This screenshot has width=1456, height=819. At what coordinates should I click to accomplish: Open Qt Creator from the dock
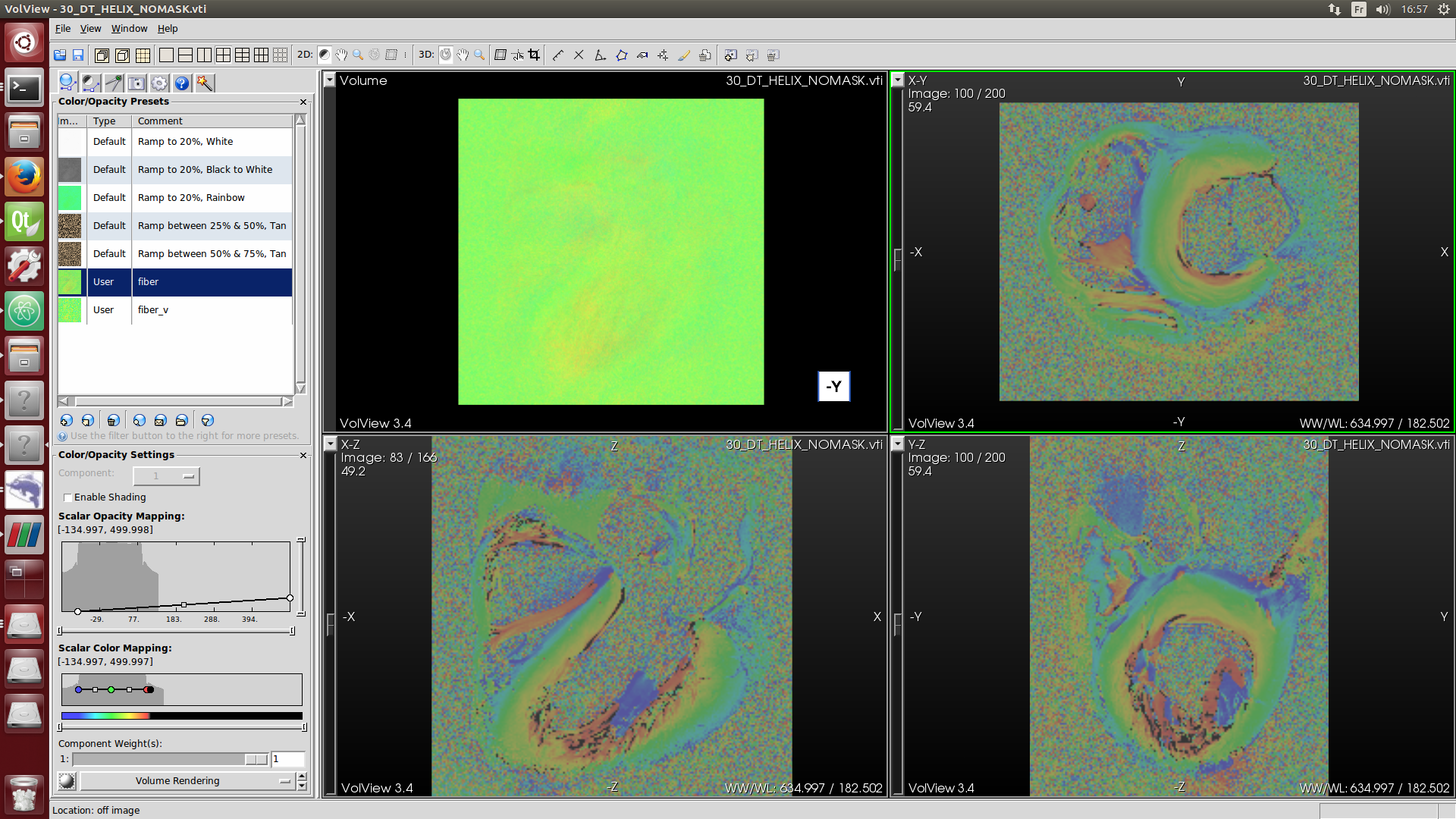24,221
